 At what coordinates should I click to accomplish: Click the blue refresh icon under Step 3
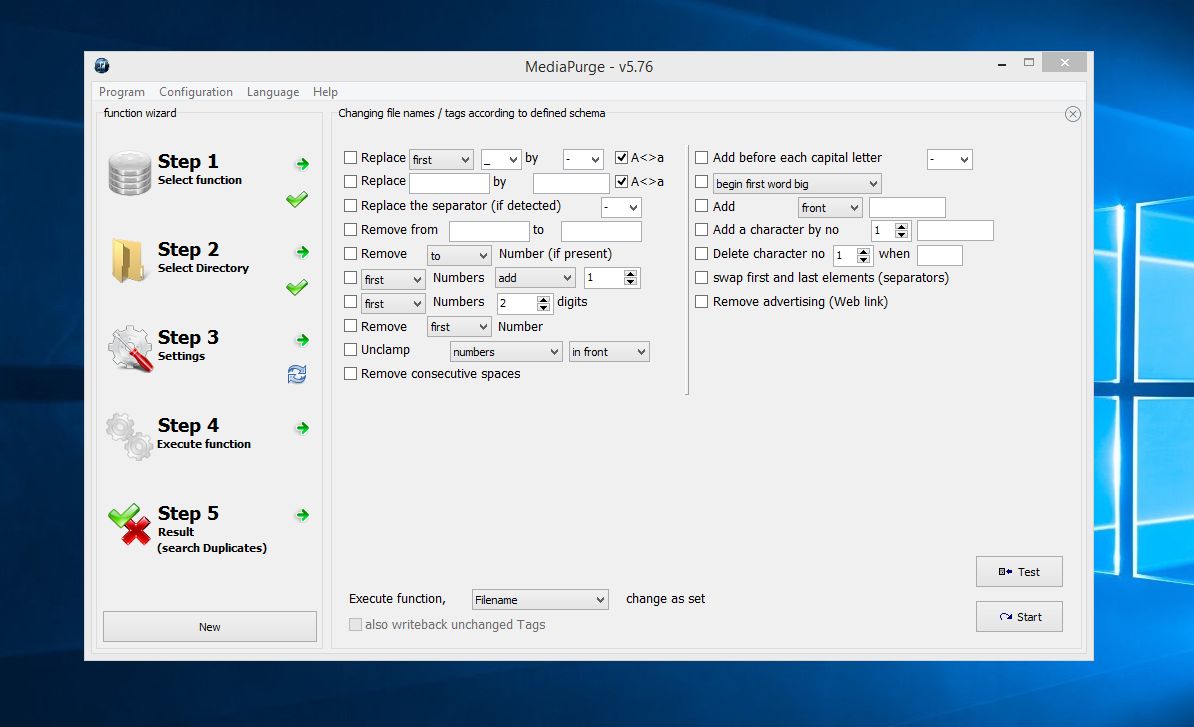pyautogui.click(x=297, y=374)
